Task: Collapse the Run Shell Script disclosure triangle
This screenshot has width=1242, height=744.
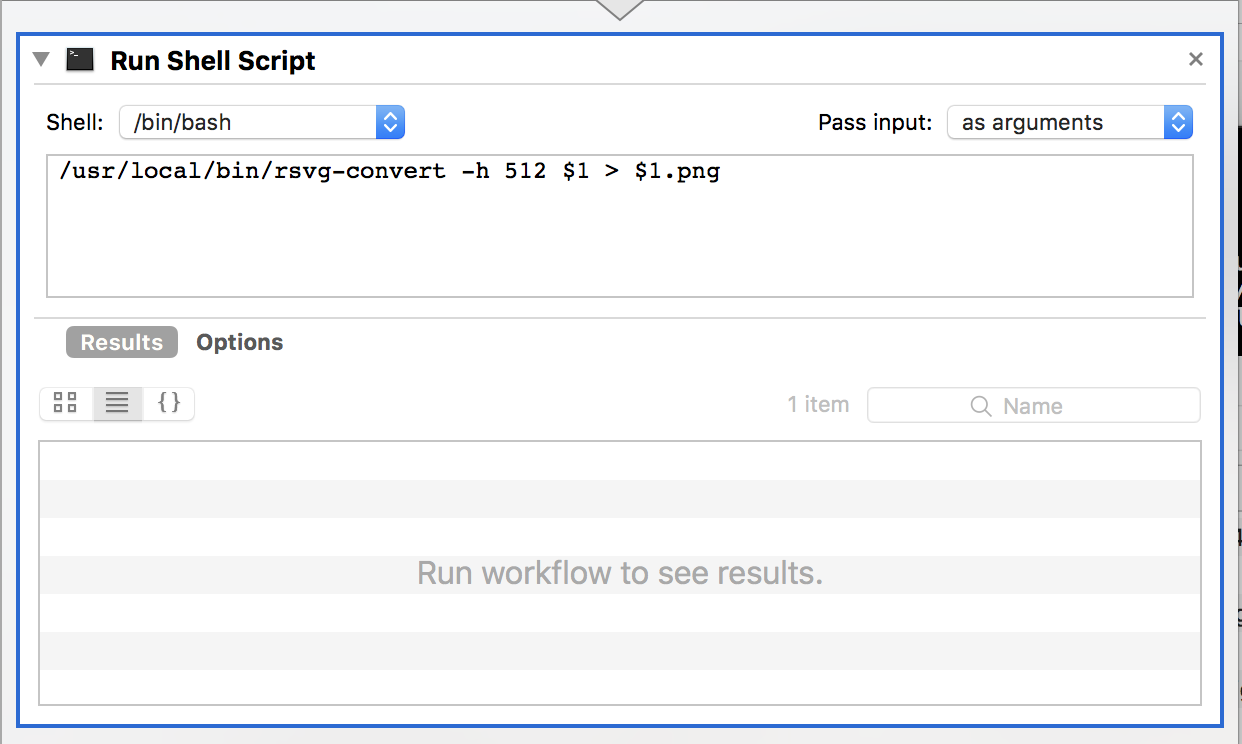Action: pos(41,59)
